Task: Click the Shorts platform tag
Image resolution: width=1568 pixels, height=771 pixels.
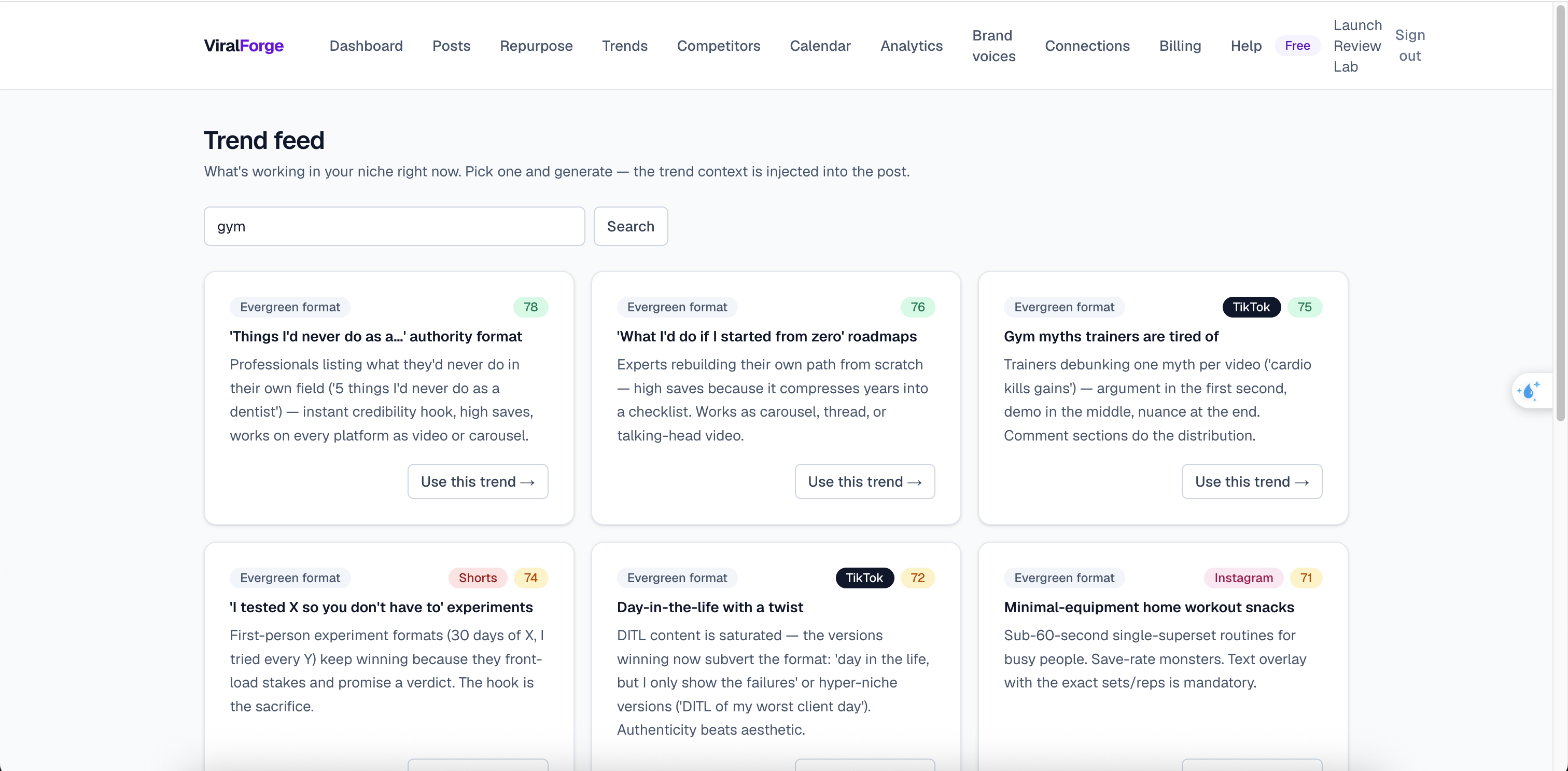Action: click(477, 578)
